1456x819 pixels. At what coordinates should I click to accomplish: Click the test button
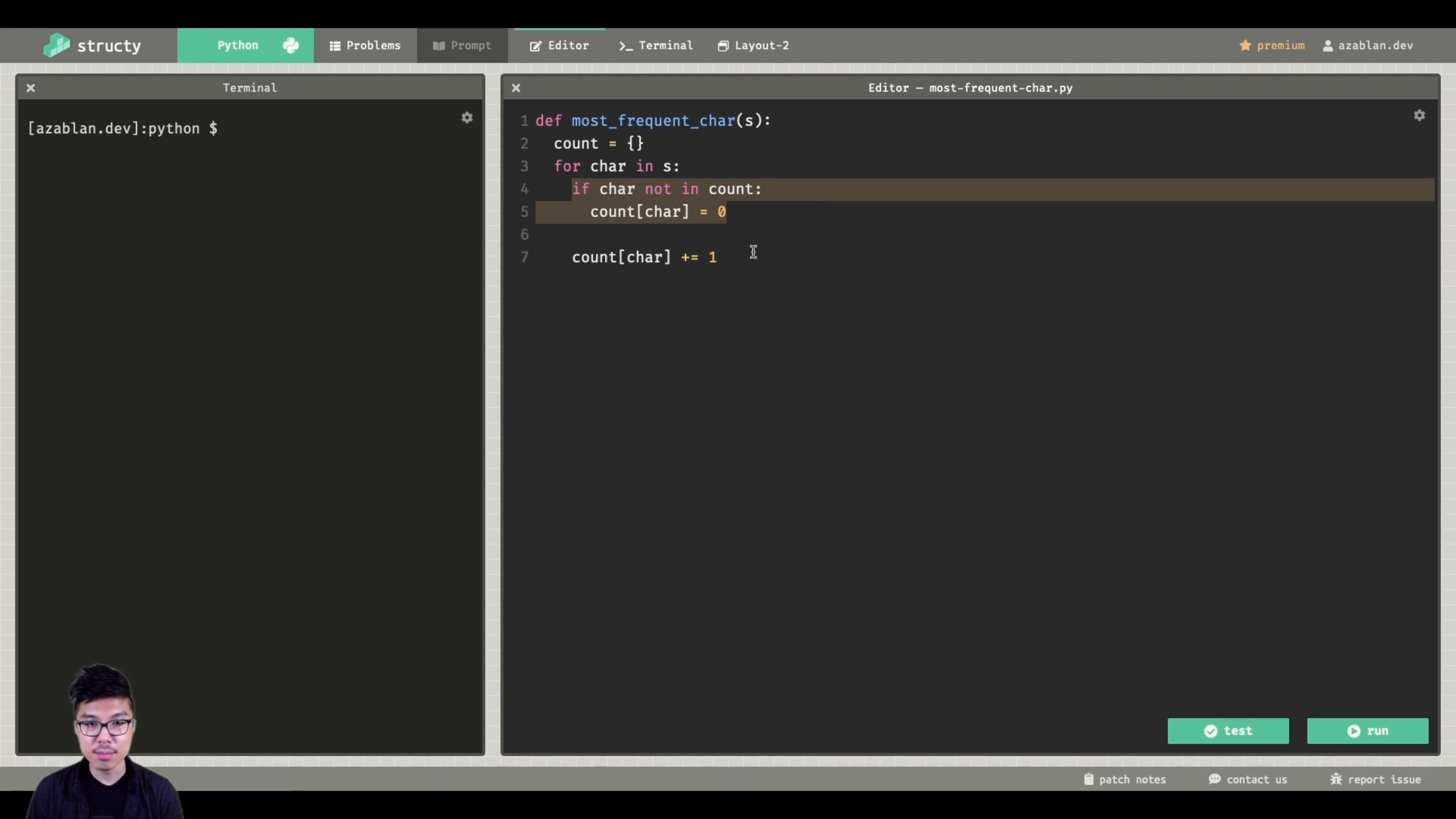point(1228,731)
